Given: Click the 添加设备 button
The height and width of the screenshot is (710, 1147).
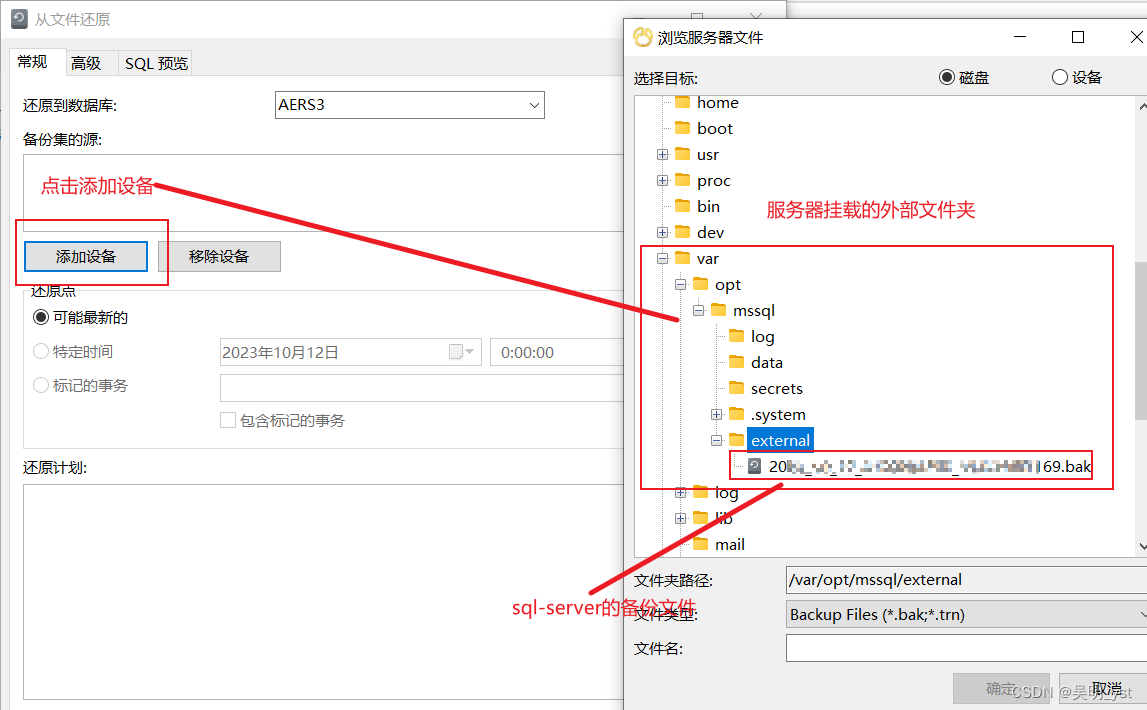Looking at the screenshot, I should click(x=86, y=257).
